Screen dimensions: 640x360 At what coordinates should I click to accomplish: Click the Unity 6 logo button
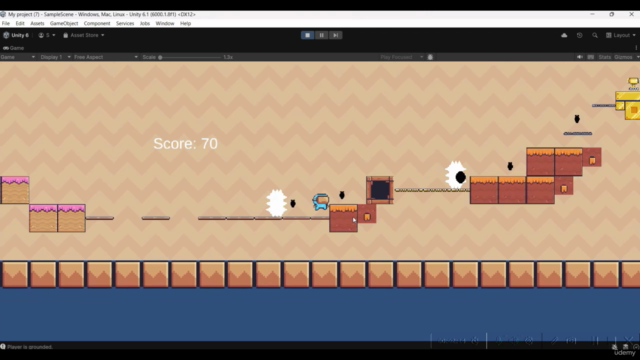click(x=16, y=35)
